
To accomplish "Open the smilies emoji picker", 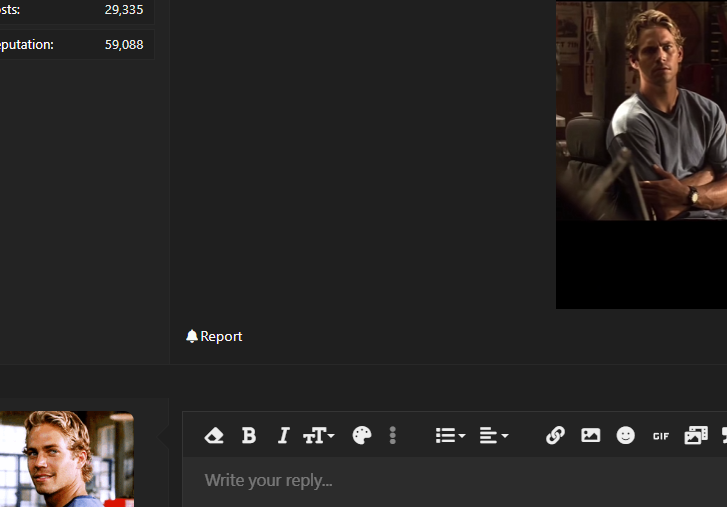I will point(625,436).
